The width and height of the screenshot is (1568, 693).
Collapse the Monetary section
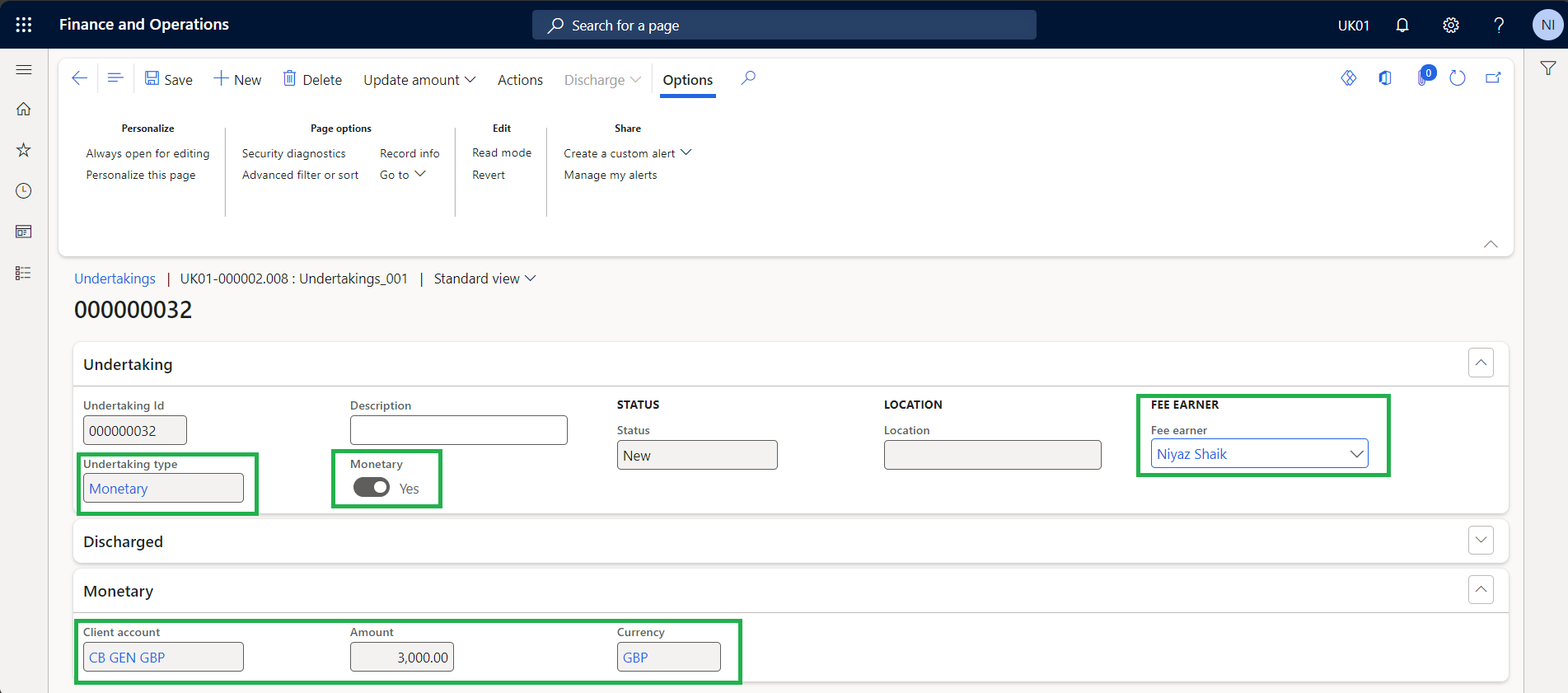click(x=1481, y=589)
